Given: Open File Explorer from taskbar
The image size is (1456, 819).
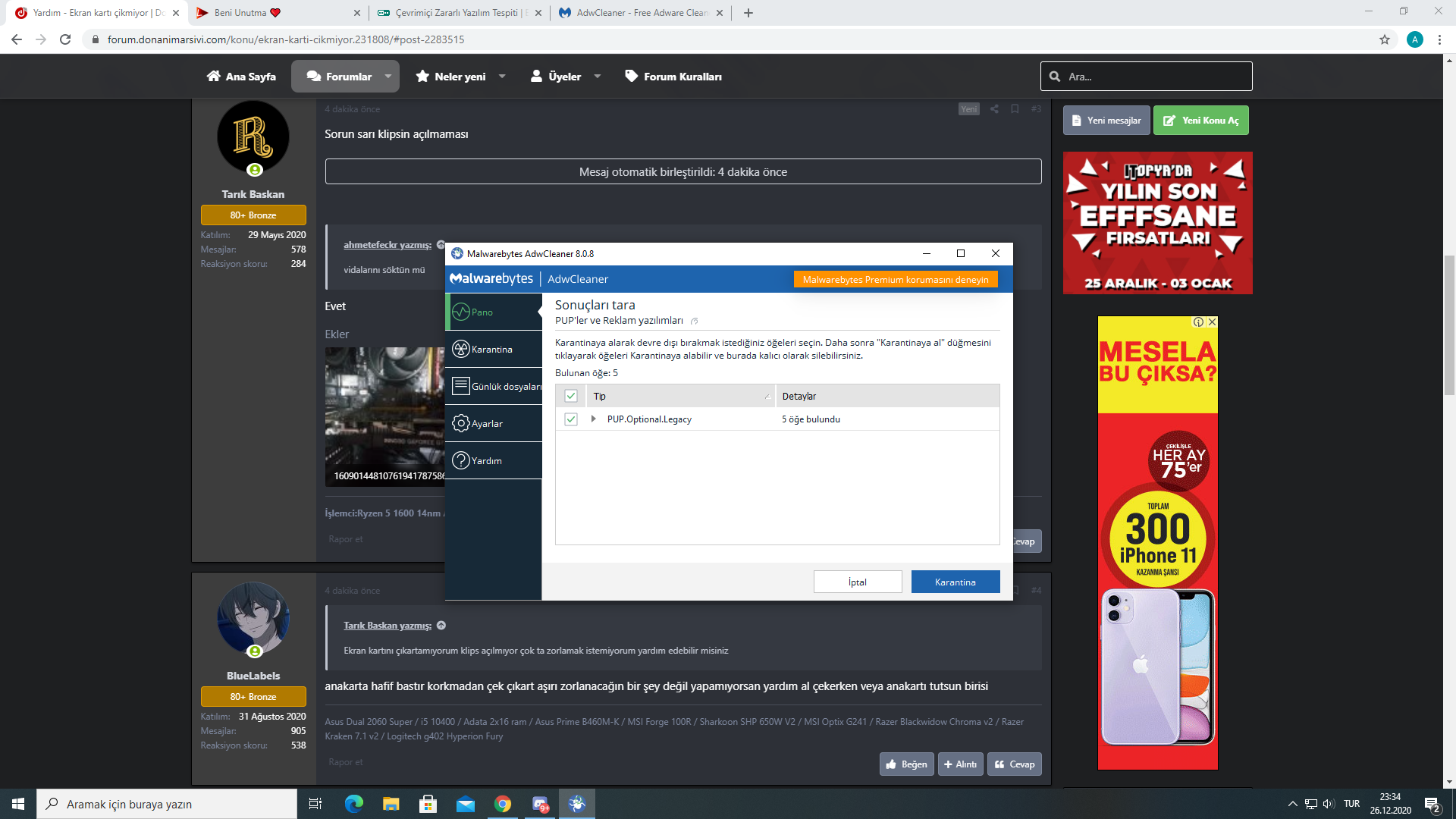Looking at the screenshot, I should (x=391, y=804).
